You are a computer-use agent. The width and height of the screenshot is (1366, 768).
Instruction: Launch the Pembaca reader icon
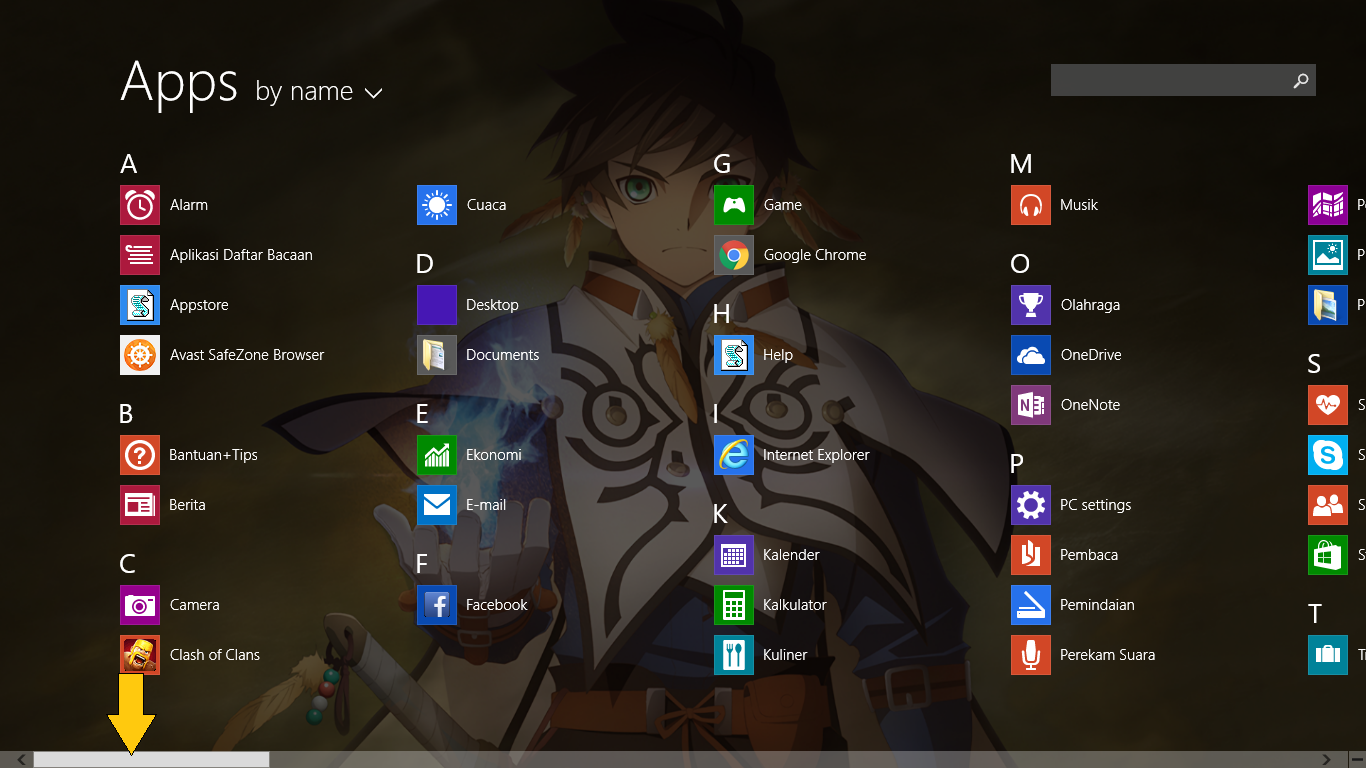1031,555
